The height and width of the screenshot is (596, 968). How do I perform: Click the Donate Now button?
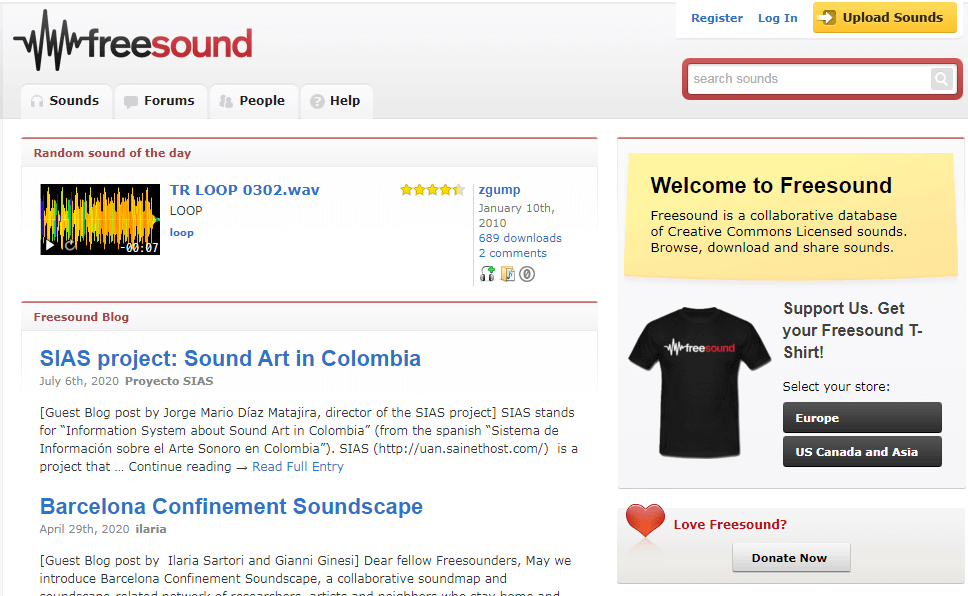tap(791, 558)
